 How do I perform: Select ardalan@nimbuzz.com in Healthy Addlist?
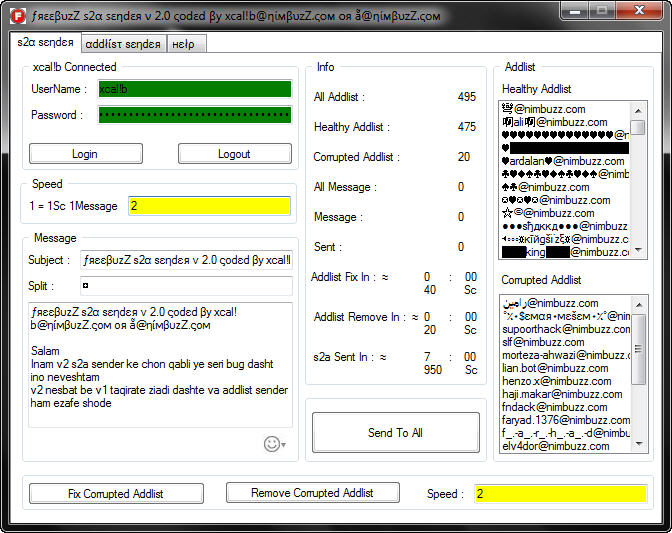(x=564, y=161)
